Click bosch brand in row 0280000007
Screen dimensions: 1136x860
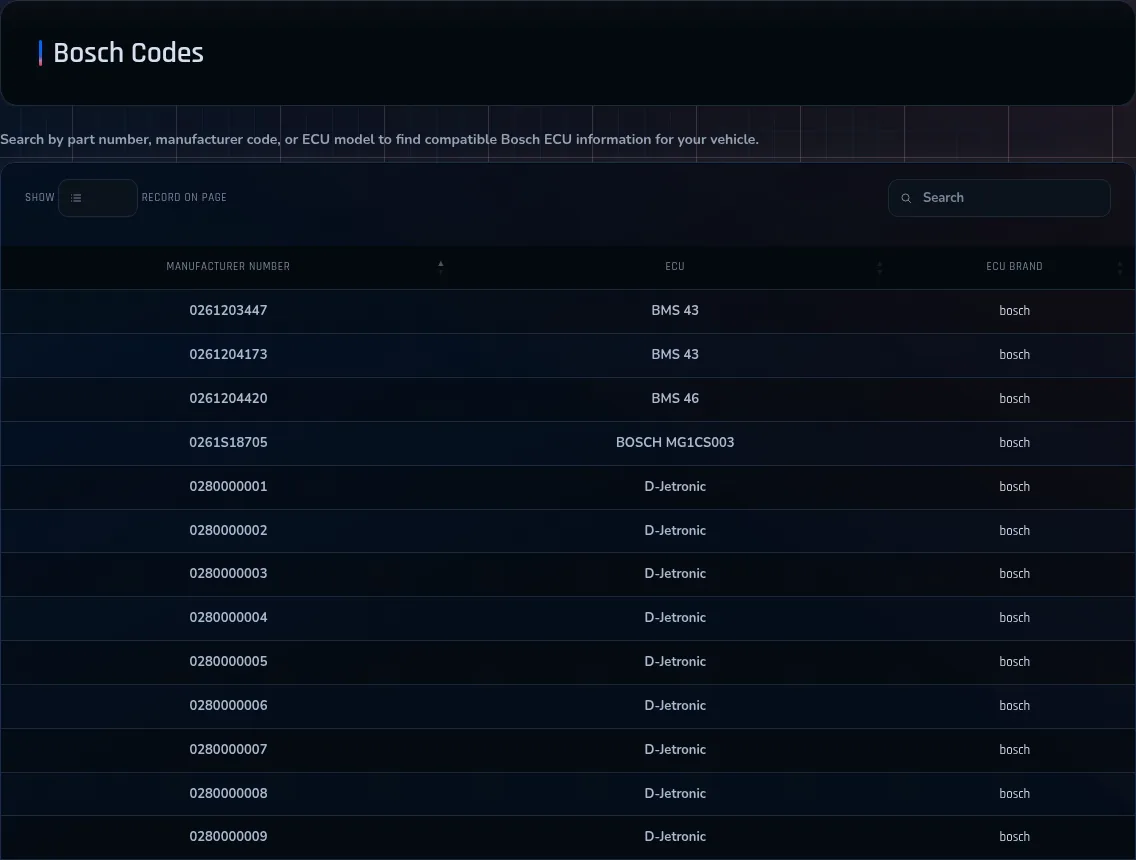click(1014, 749)
